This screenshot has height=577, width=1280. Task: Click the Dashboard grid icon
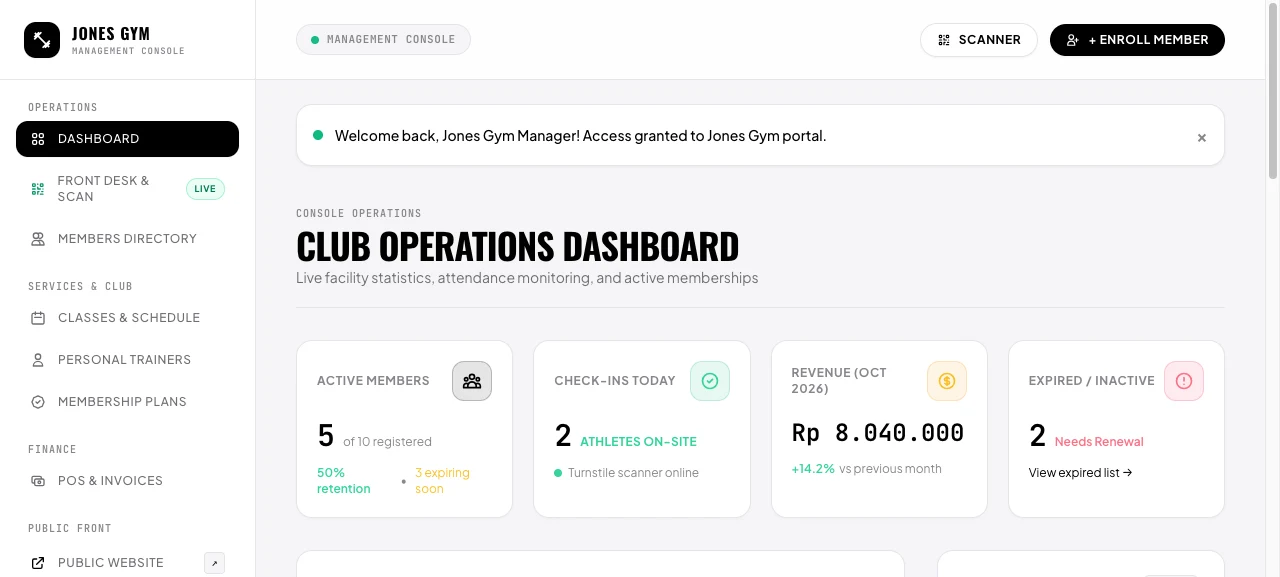coord(38,139)
